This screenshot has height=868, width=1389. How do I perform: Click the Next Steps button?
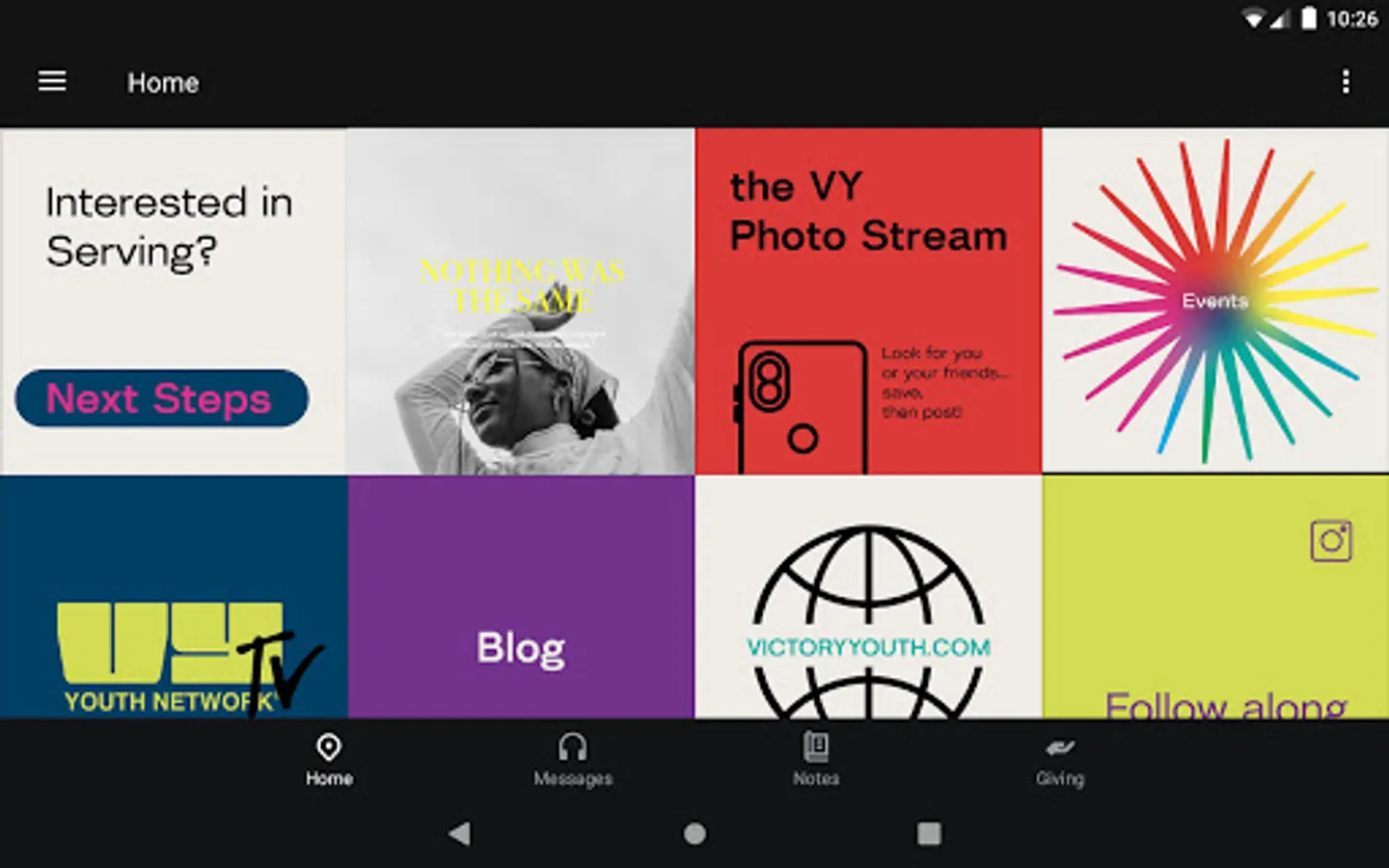pyautogui.click(x=162, y=398)
